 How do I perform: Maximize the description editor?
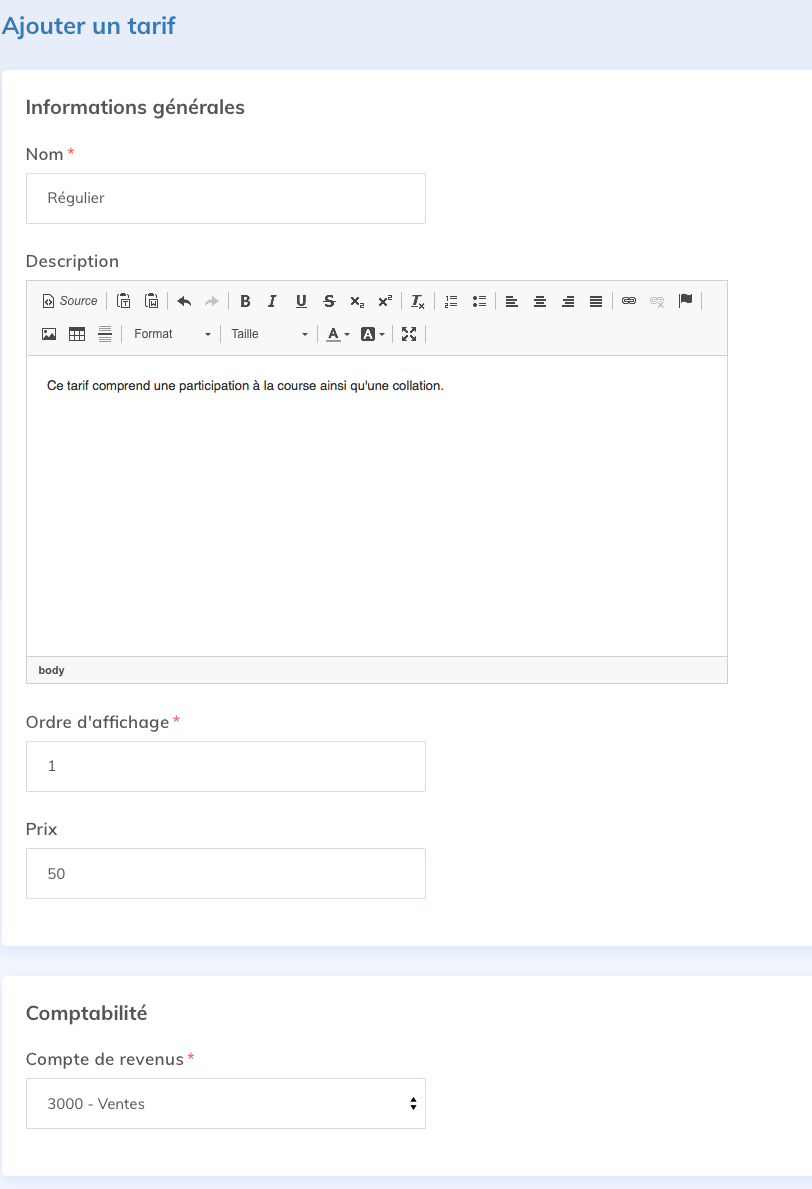click(x=409, y=333)
